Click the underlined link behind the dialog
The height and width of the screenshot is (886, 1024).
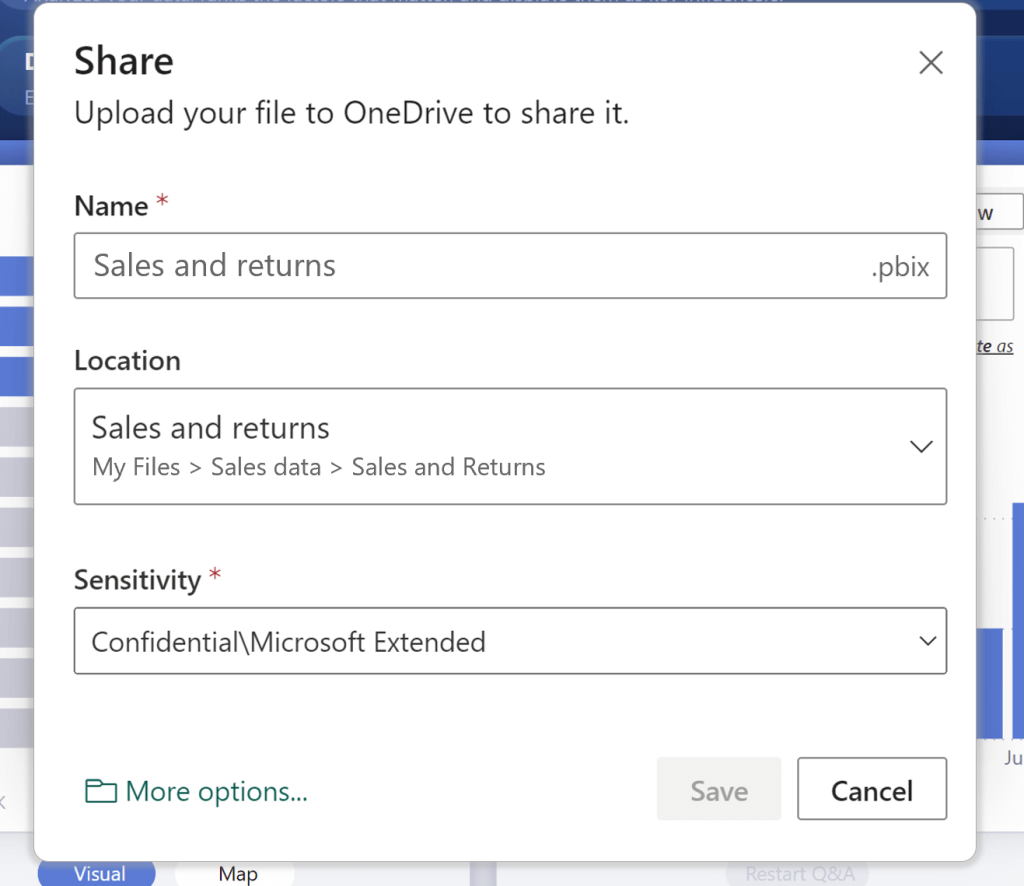point(994,346)
